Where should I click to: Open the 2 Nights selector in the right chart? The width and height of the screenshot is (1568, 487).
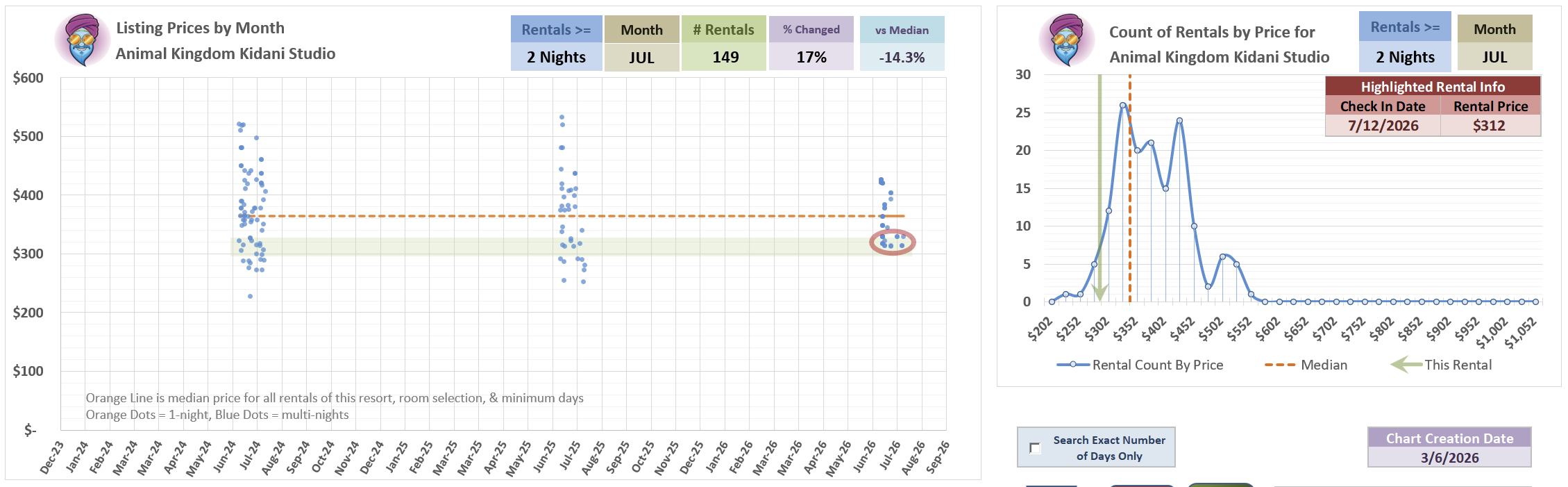tap(1405, 57)
